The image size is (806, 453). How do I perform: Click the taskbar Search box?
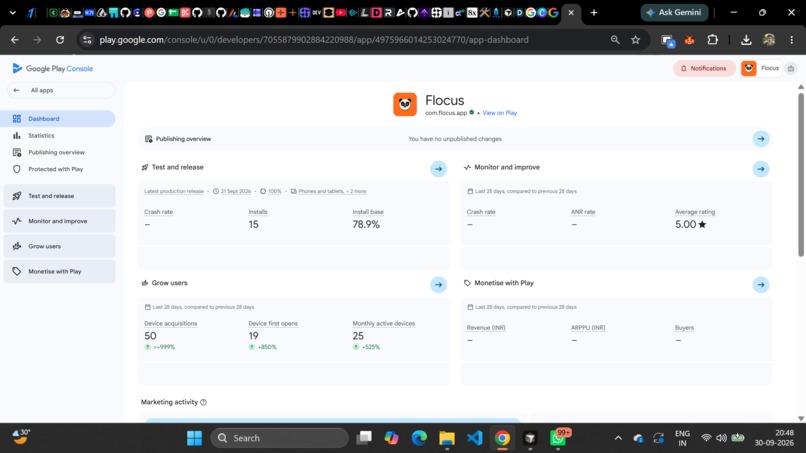(x=279, y=438)
